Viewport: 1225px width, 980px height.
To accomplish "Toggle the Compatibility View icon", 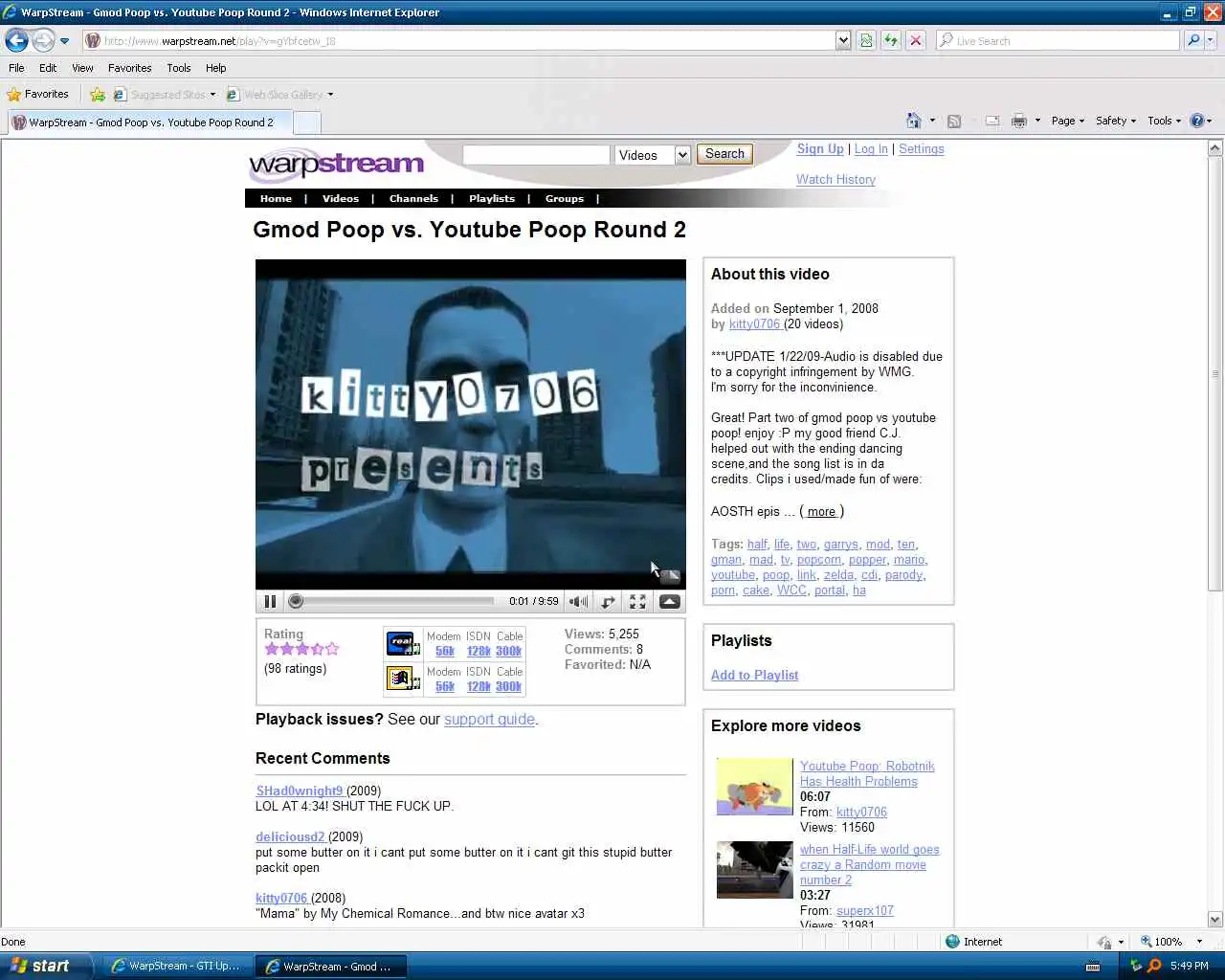I will 866,40.
